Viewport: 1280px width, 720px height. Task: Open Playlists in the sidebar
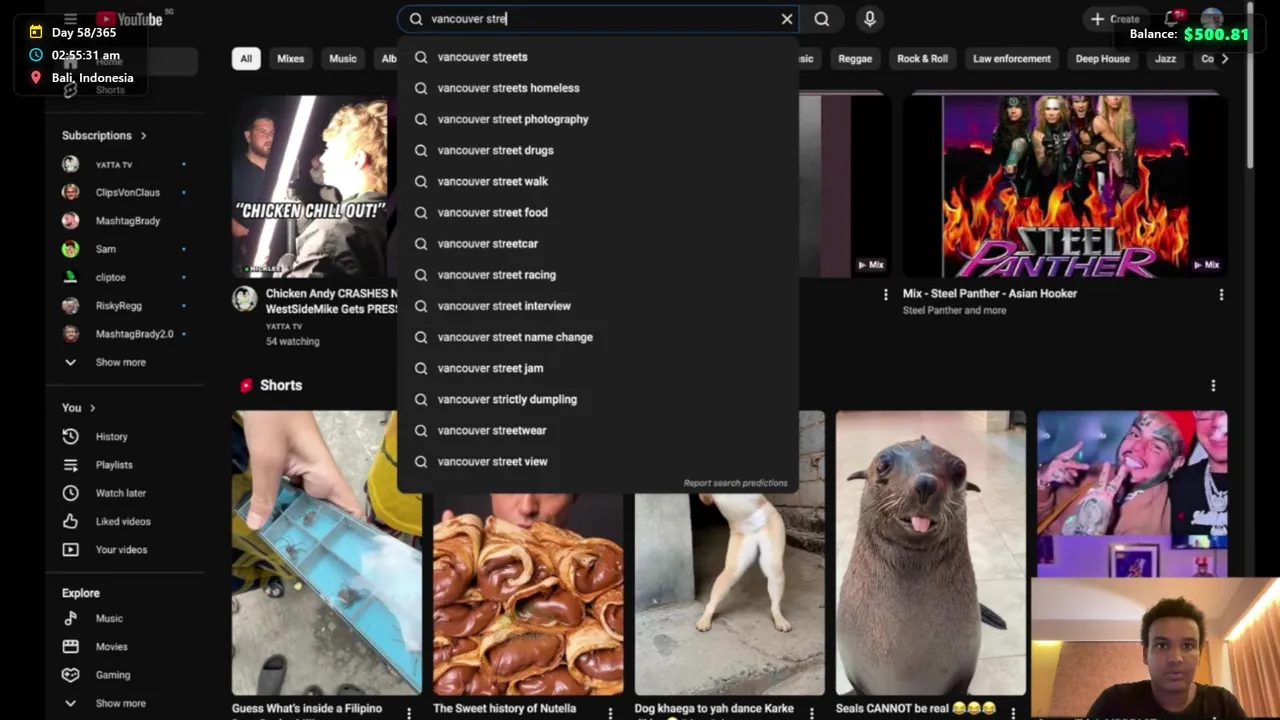point(125,465)
